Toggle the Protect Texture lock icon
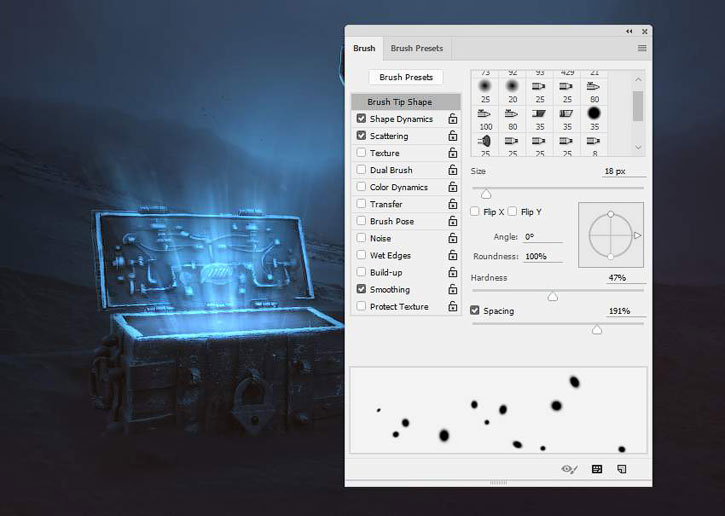 click(453, 307)
